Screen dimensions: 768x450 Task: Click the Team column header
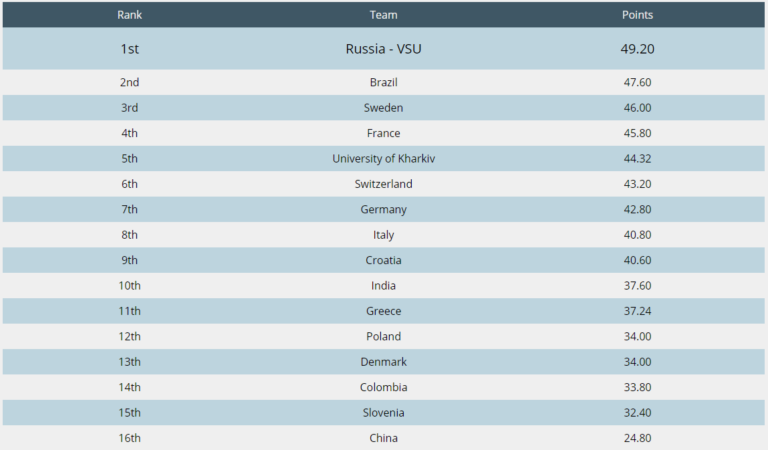coord(383,15)
